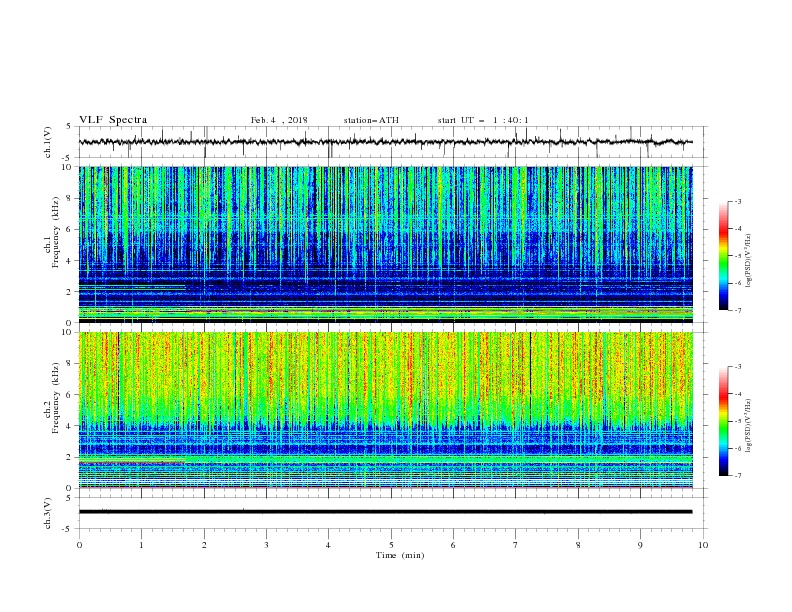Screen dimensions: 792x612
Task: Click the time axis tick label "6"
Action: pos(453,545)
